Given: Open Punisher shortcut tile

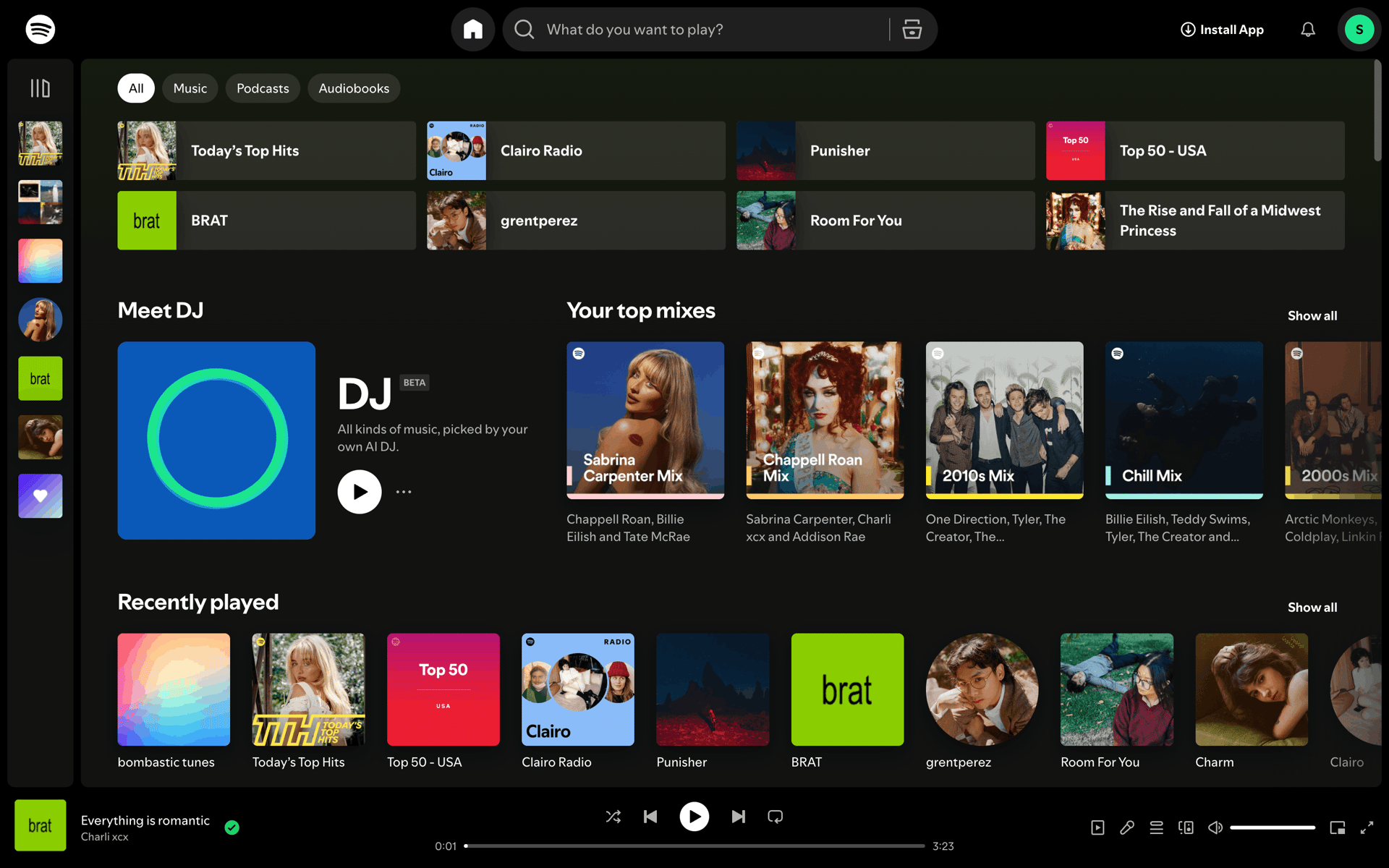Looking at the screenshot, I should pos(885,150).
